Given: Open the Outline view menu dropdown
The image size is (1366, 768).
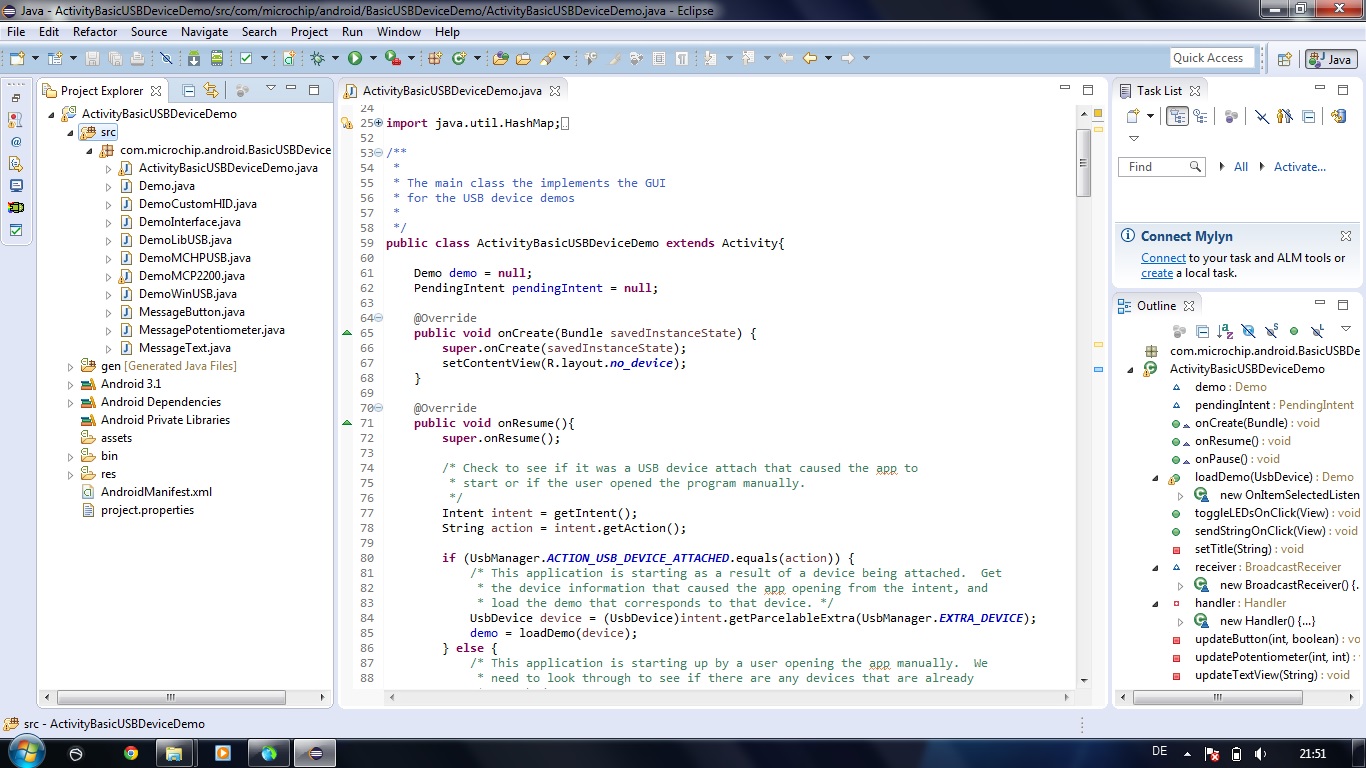Looking at the screenshot, I should [1346, 328].
